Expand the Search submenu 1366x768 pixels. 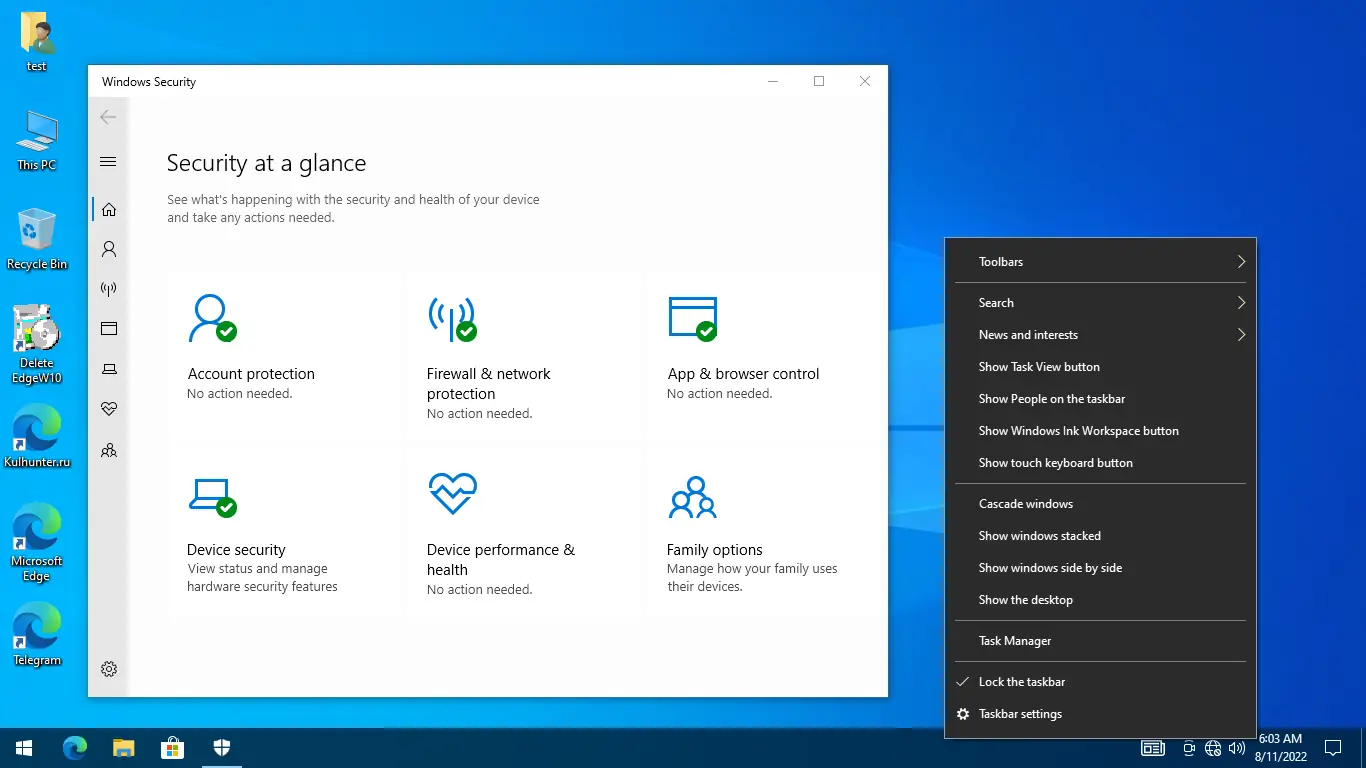pos(1100,302)
